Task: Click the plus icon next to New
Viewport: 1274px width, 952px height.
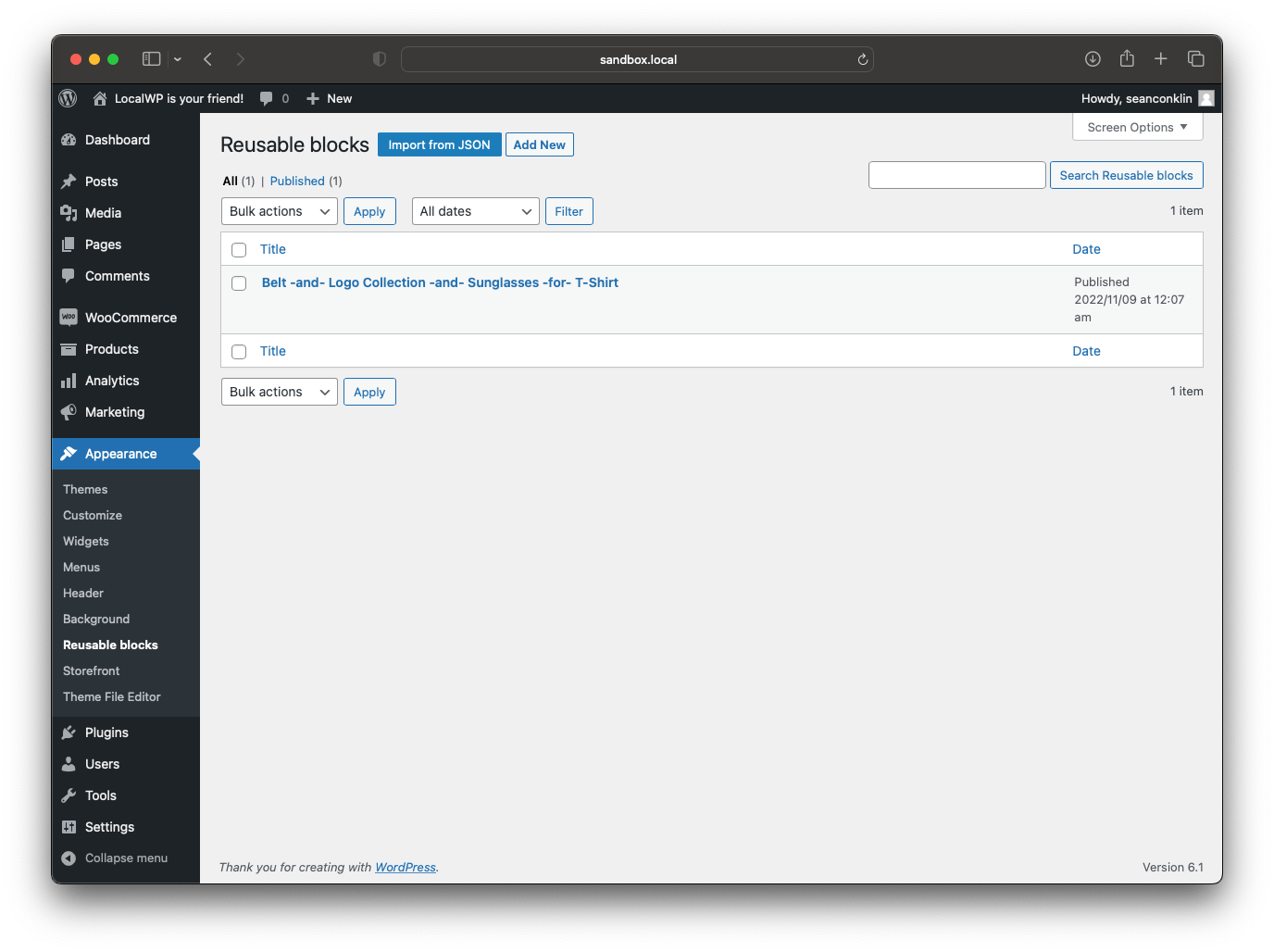Action: click(x=313, y=98)
